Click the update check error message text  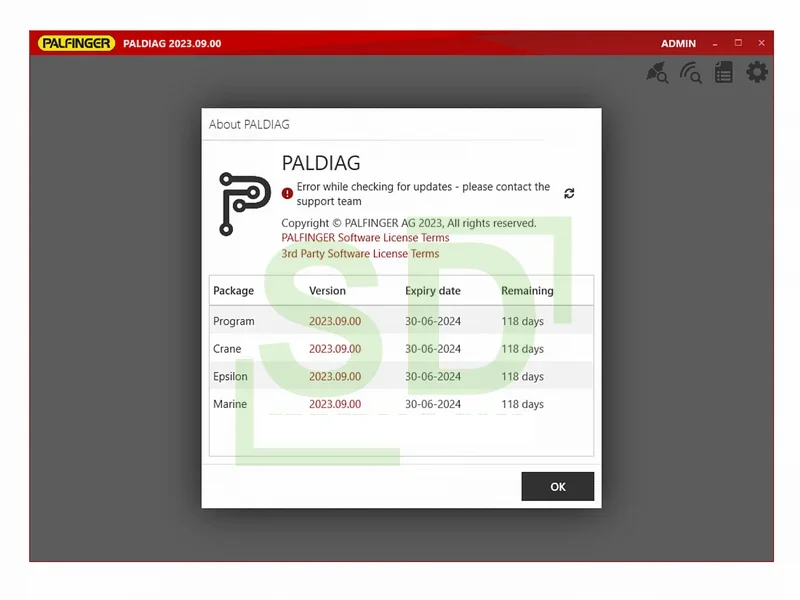click(x=423, y=194)
